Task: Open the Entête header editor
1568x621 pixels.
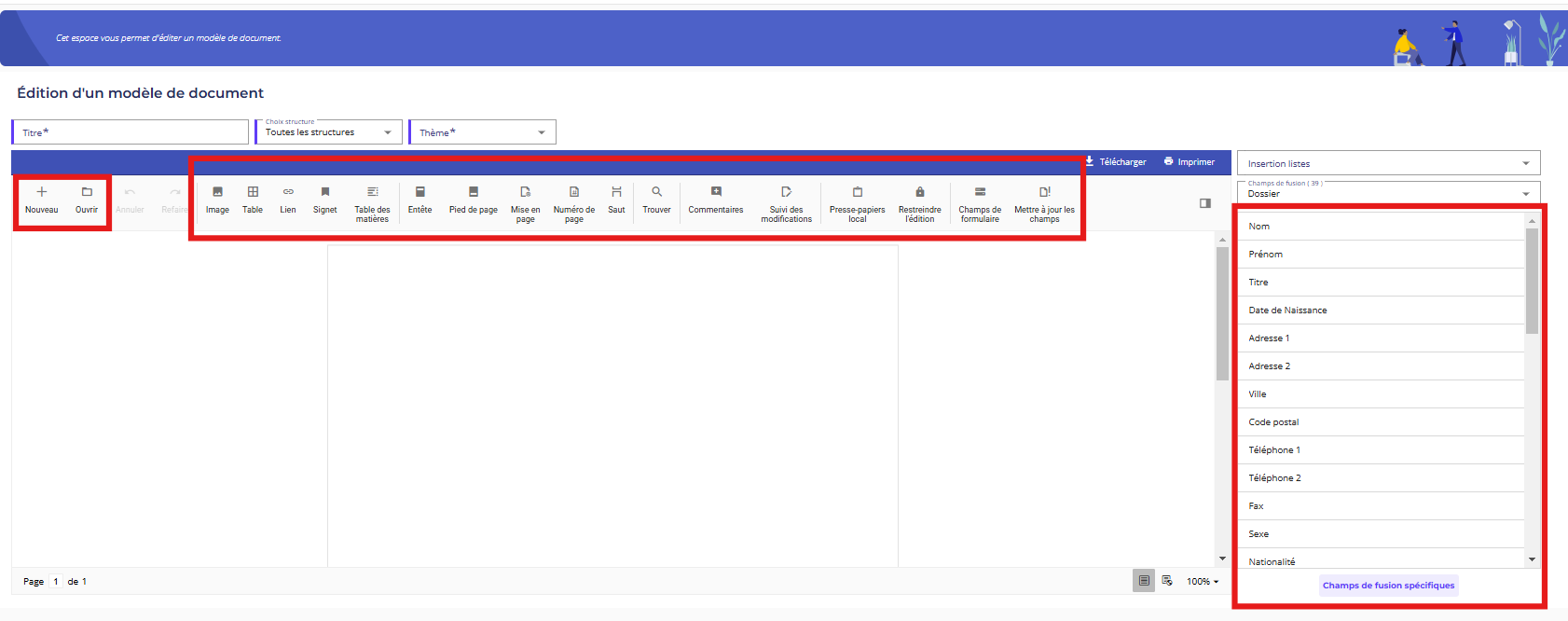Action: coord(420,193)
